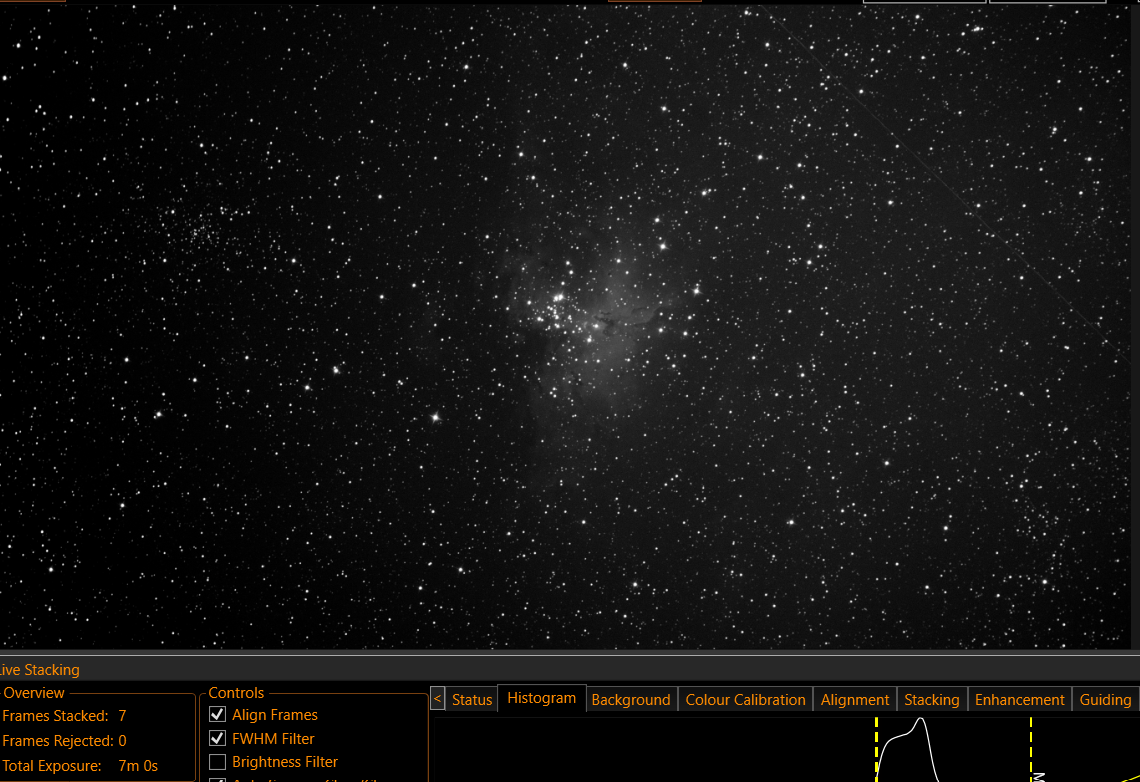Click the white histogram curve peak

click(920, 720)
